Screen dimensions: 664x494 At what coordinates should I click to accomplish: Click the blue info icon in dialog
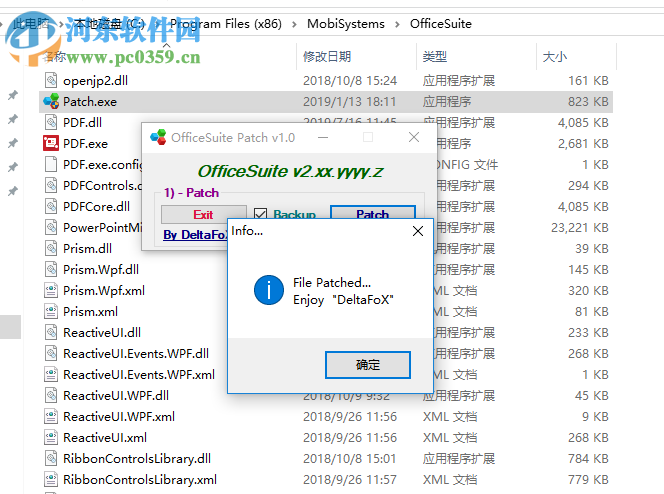[x=269, y=290]
